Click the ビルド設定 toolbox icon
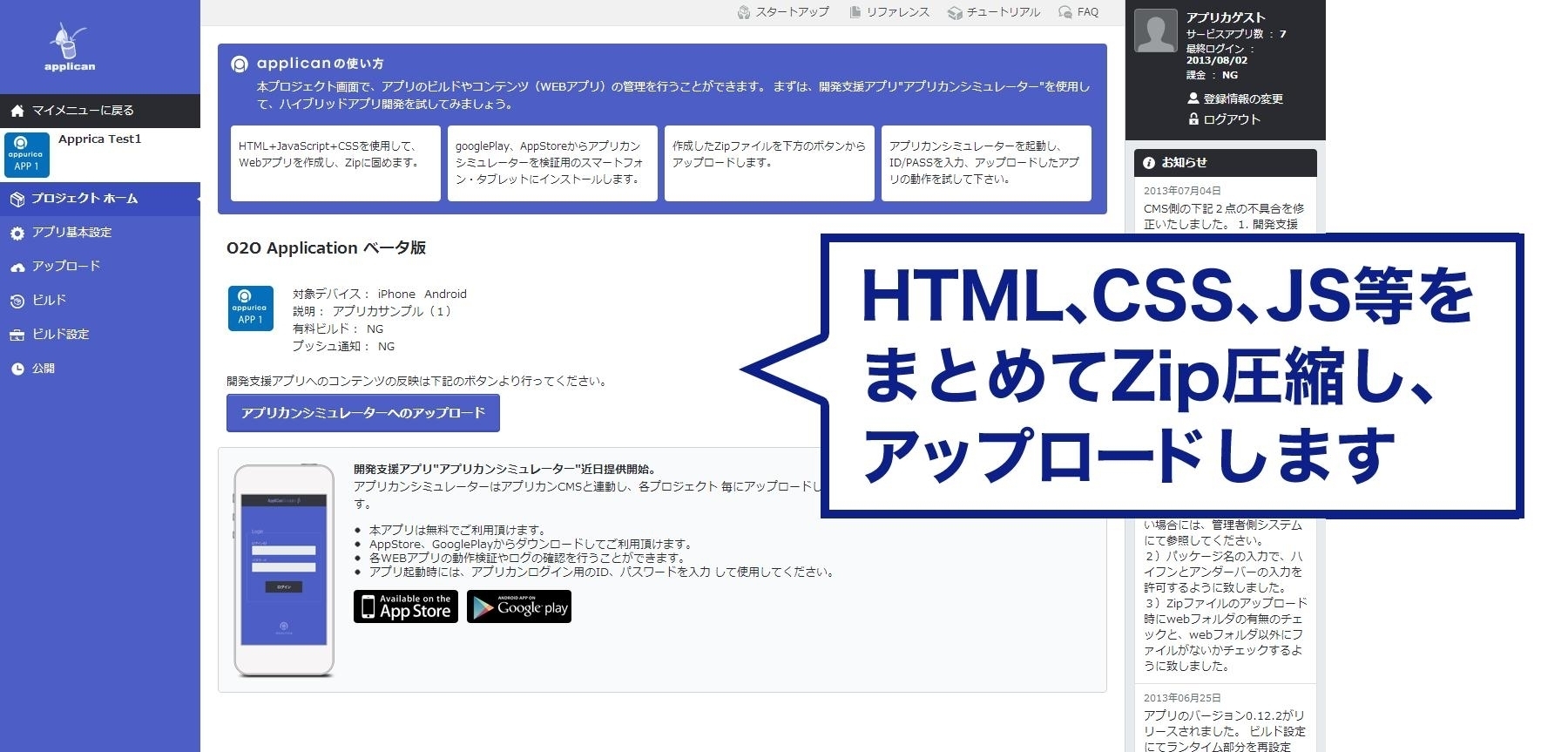Viewport: 1568px width, 752px height. (x=17, y=335)
